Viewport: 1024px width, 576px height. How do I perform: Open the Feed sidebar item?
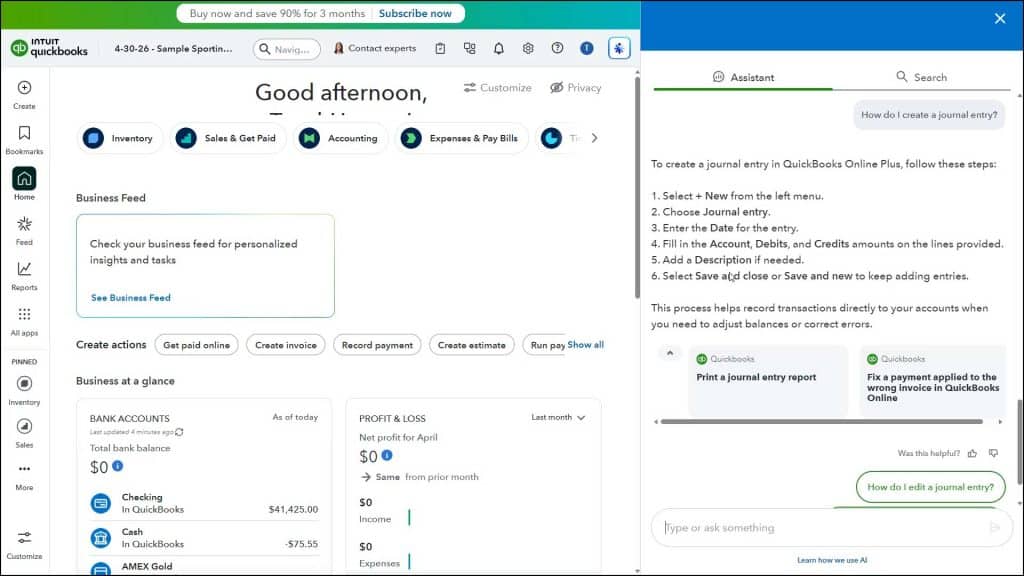pyautogui.click(x=24, y=231)
